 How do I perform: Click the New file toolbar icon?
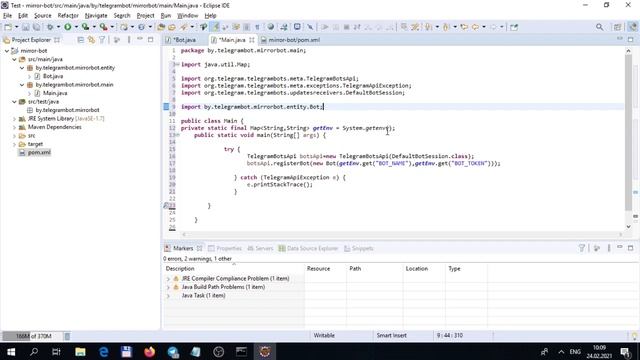(x=8, y=27)
